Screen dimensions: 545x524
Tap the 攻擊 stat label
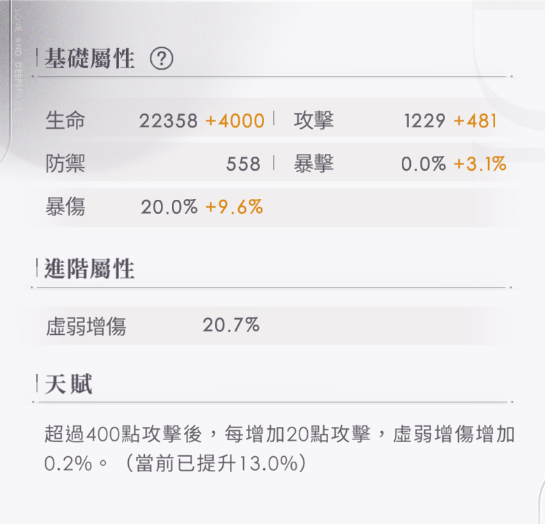pos(314,120)
